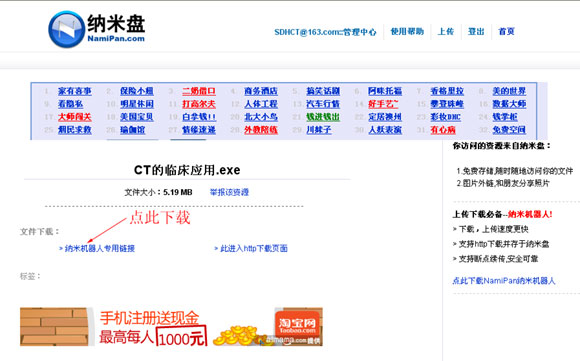Viewport: 580px width, 361px height.
Task: Go to 首页 from top navigation
Action: 506,32
